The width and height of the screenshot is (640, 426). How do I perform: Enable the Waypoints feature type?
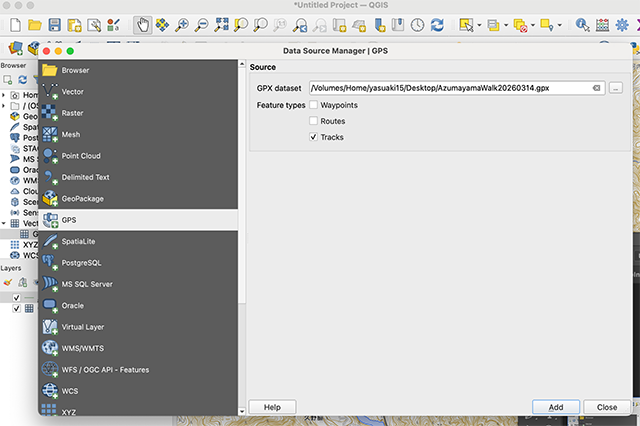pos(313,105)
